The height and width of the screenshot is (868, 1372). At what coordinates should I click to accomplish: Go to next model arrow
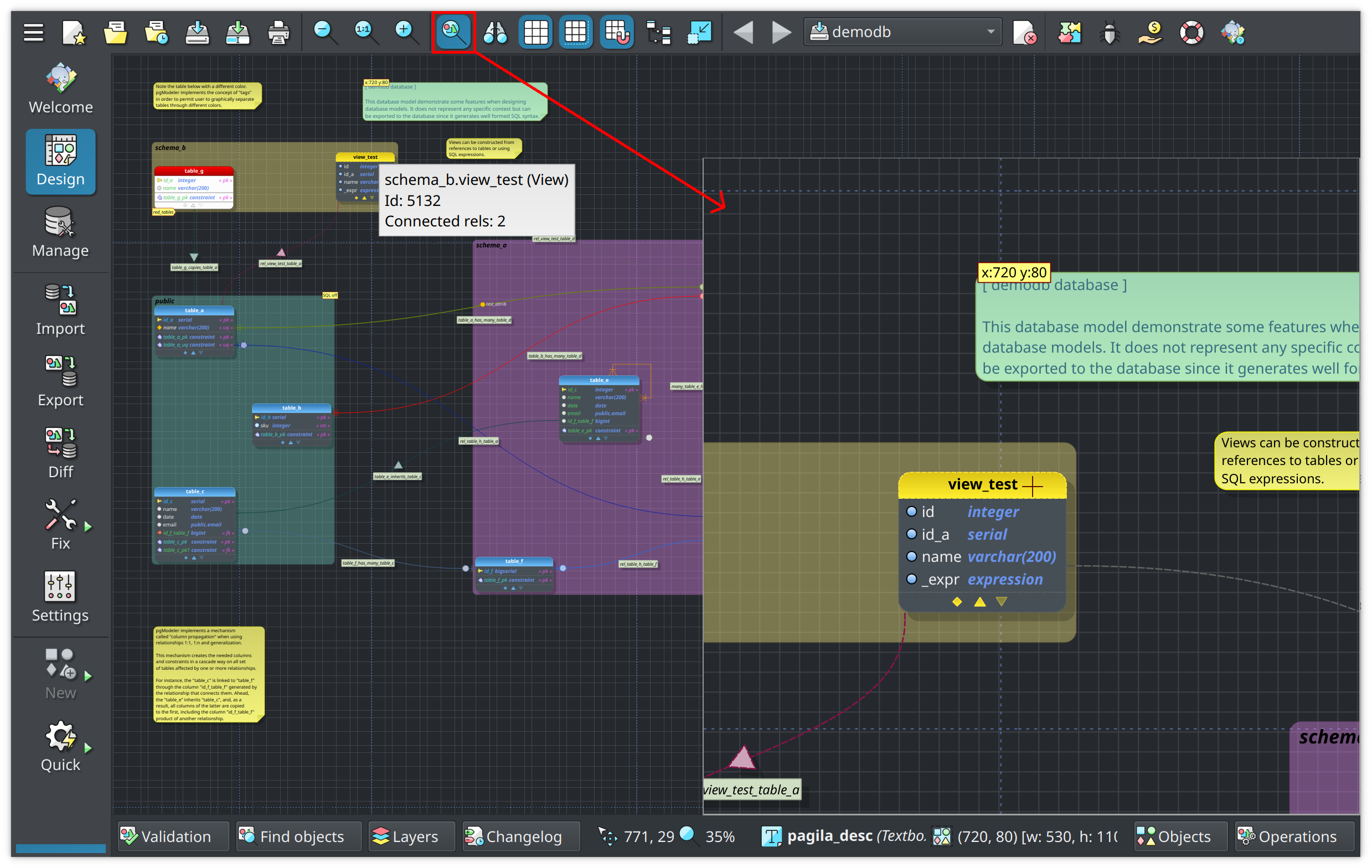tap(781, 32)
